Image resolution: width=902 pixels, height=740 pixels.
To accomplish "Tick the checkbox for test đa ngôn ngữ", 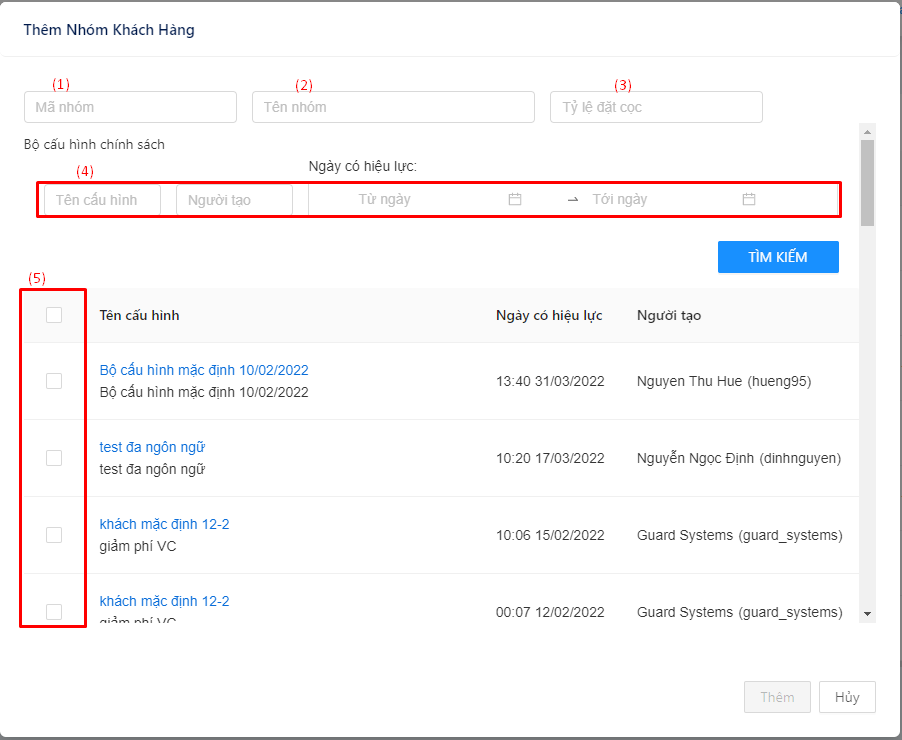I will point(54,458).
